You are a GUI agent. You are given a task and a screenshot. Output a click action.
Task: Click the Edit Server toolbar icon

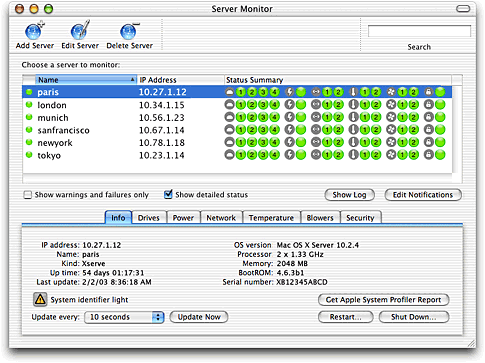pos(80,30)
